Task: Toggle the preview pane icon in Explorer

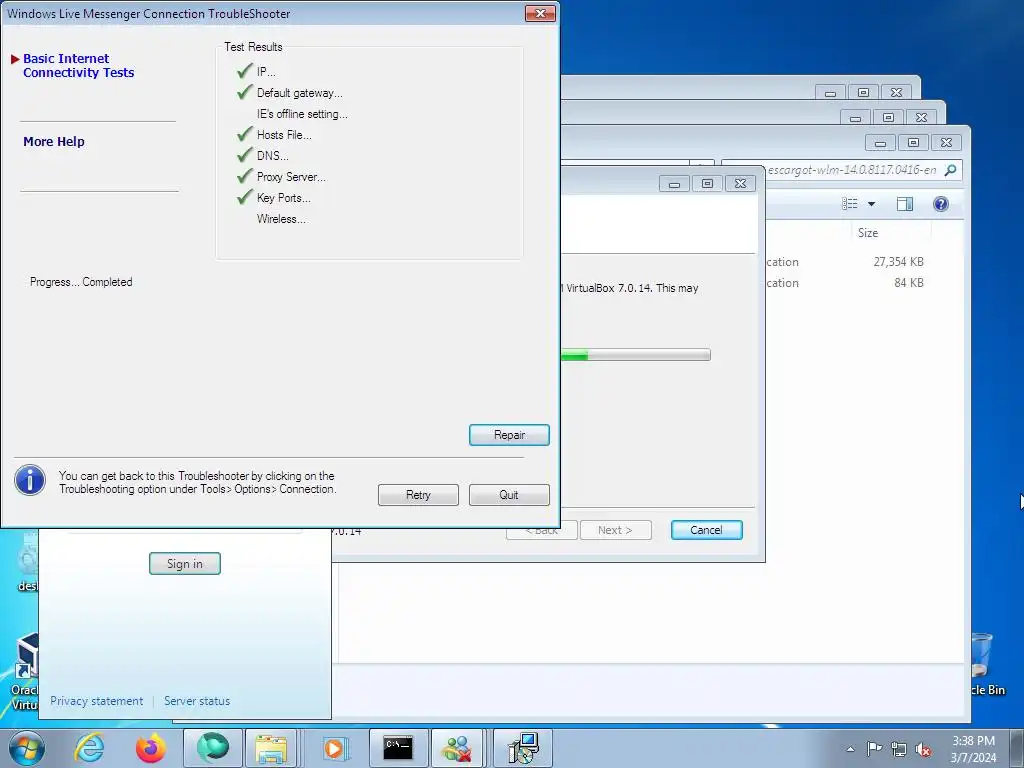Action: tap(904, 204)
